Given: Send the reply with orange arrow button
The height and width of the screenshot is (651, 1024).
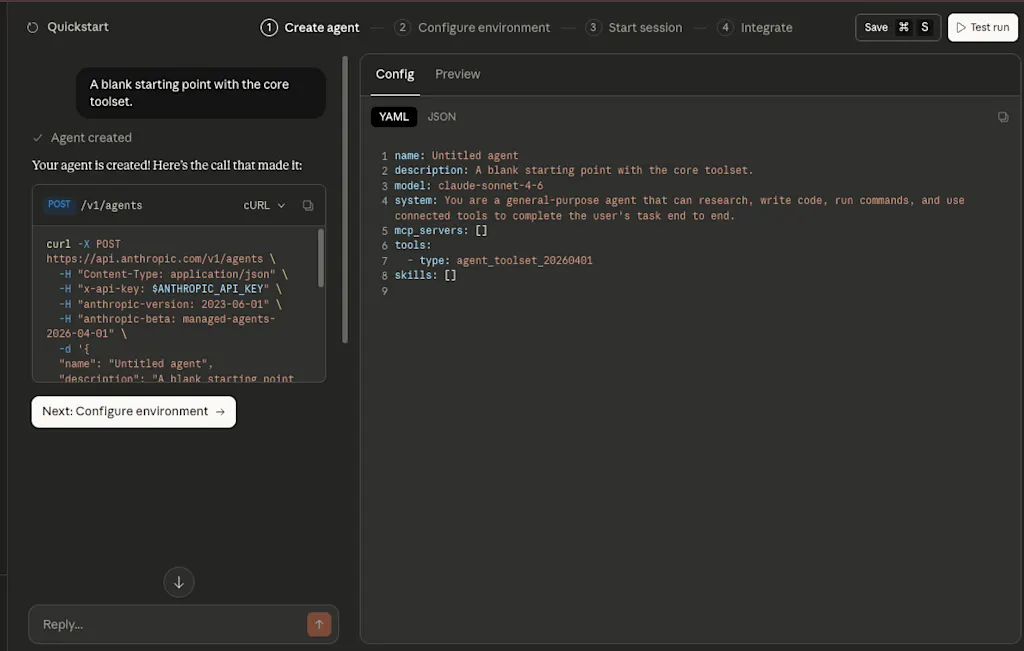Looking at the screenshot, I should pos(319,624).
